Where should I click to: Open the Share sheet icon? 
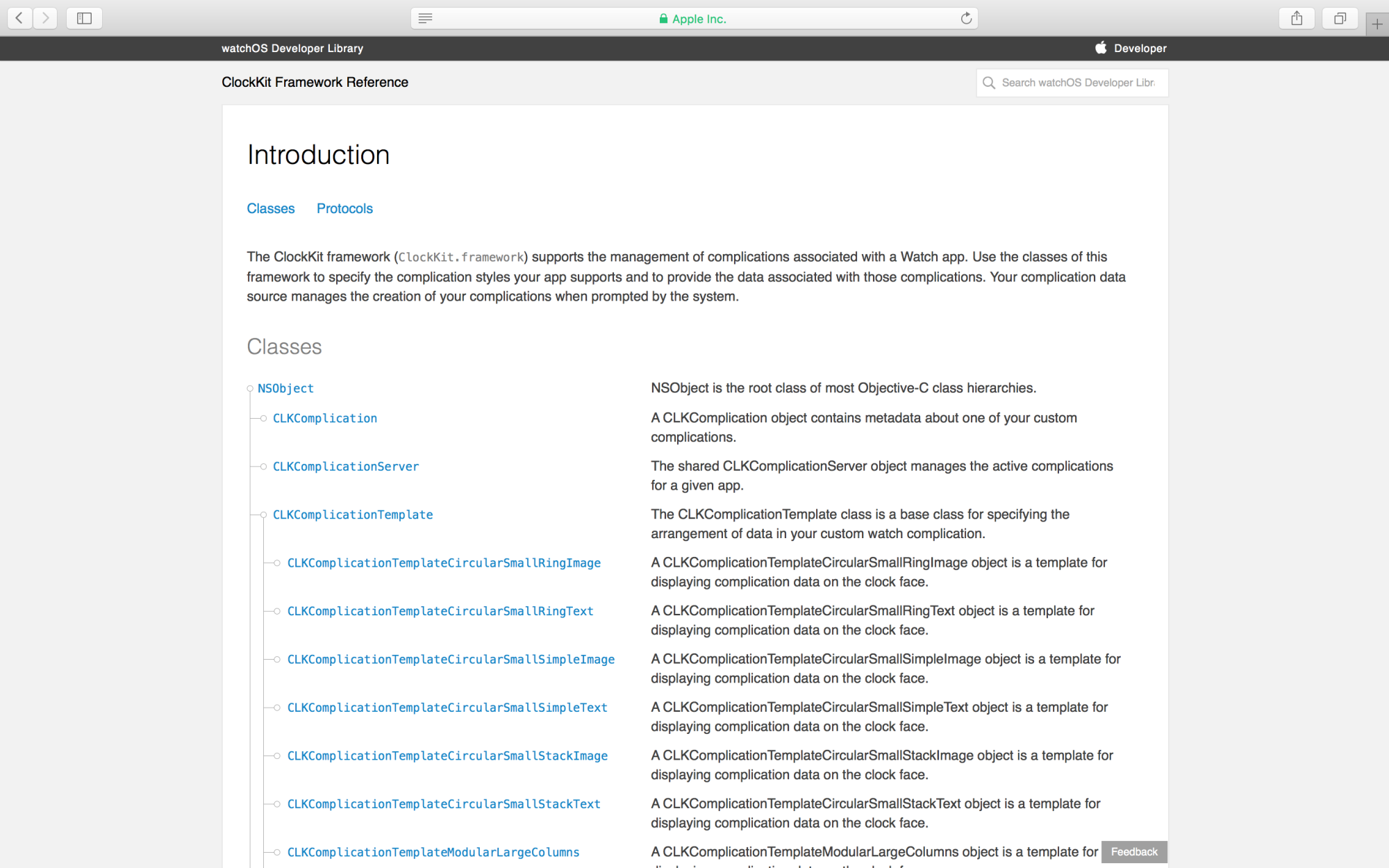pos(1297,18)
